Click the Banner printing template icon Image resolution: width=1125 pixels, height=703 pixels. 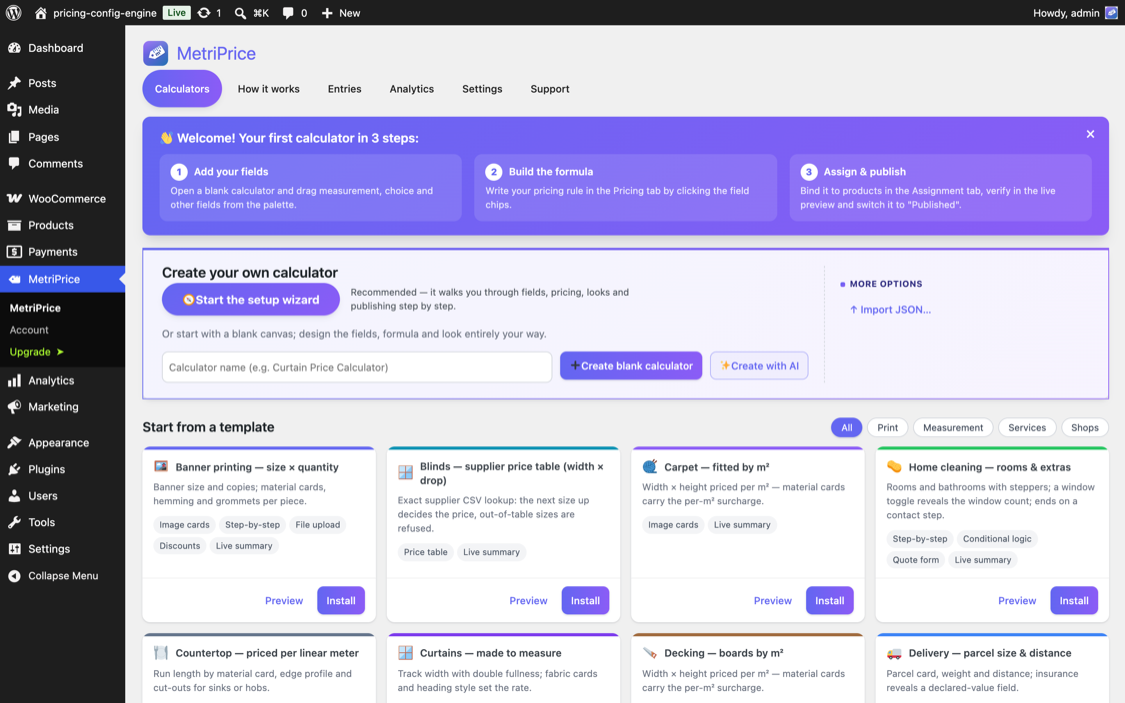(x=161, y=466)
